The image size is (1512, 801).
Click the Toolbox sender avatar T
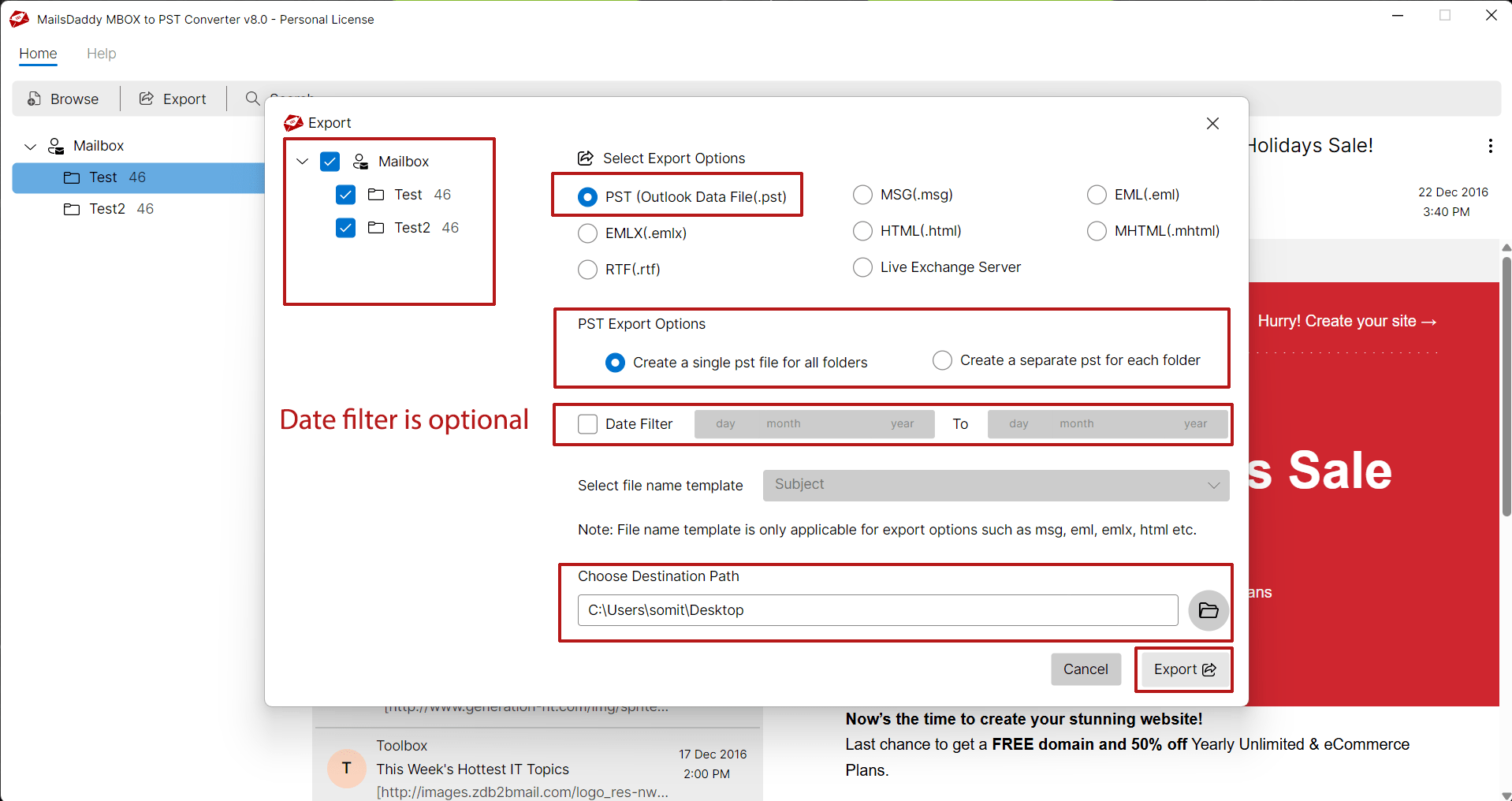coord(346,768)
